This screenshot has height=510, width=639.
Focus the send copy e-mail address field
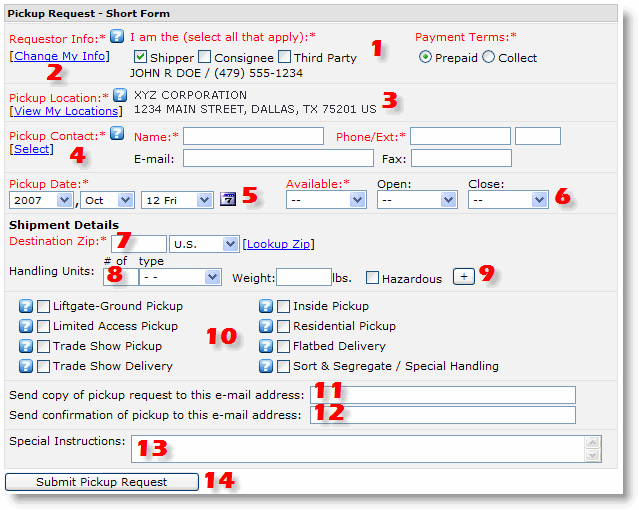(443, 395)
